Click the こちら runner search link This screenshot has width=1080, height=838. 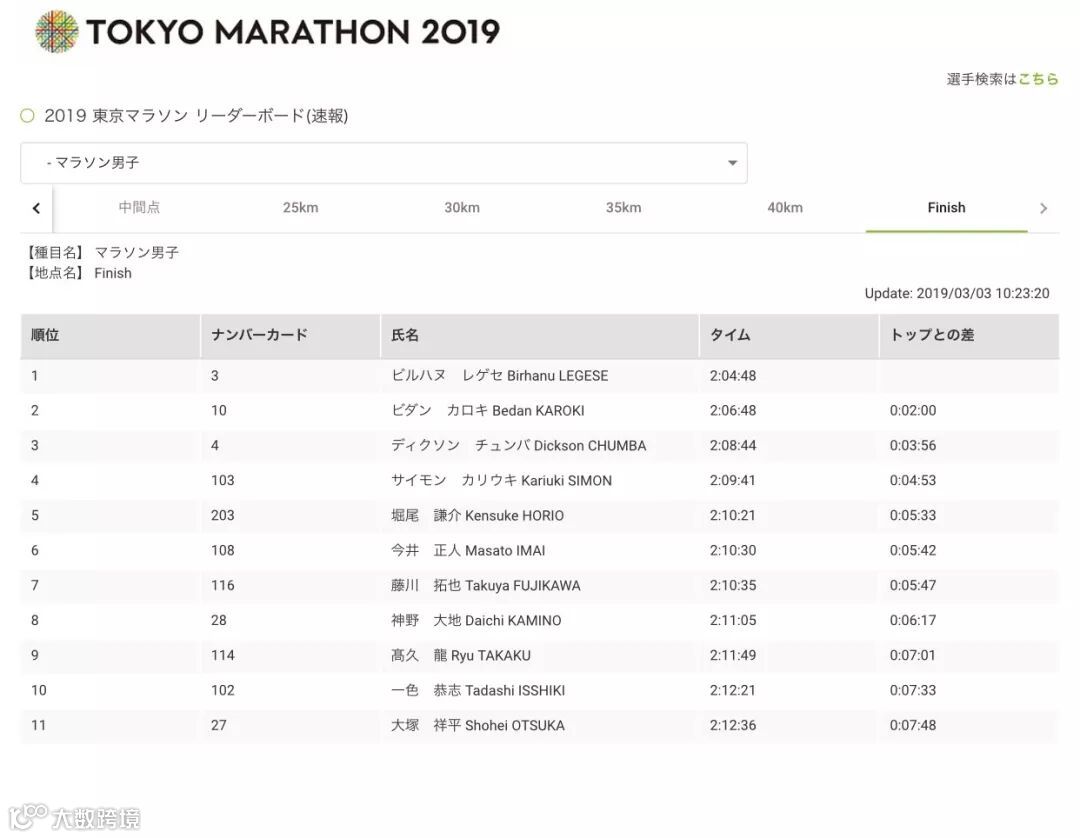1038,79
